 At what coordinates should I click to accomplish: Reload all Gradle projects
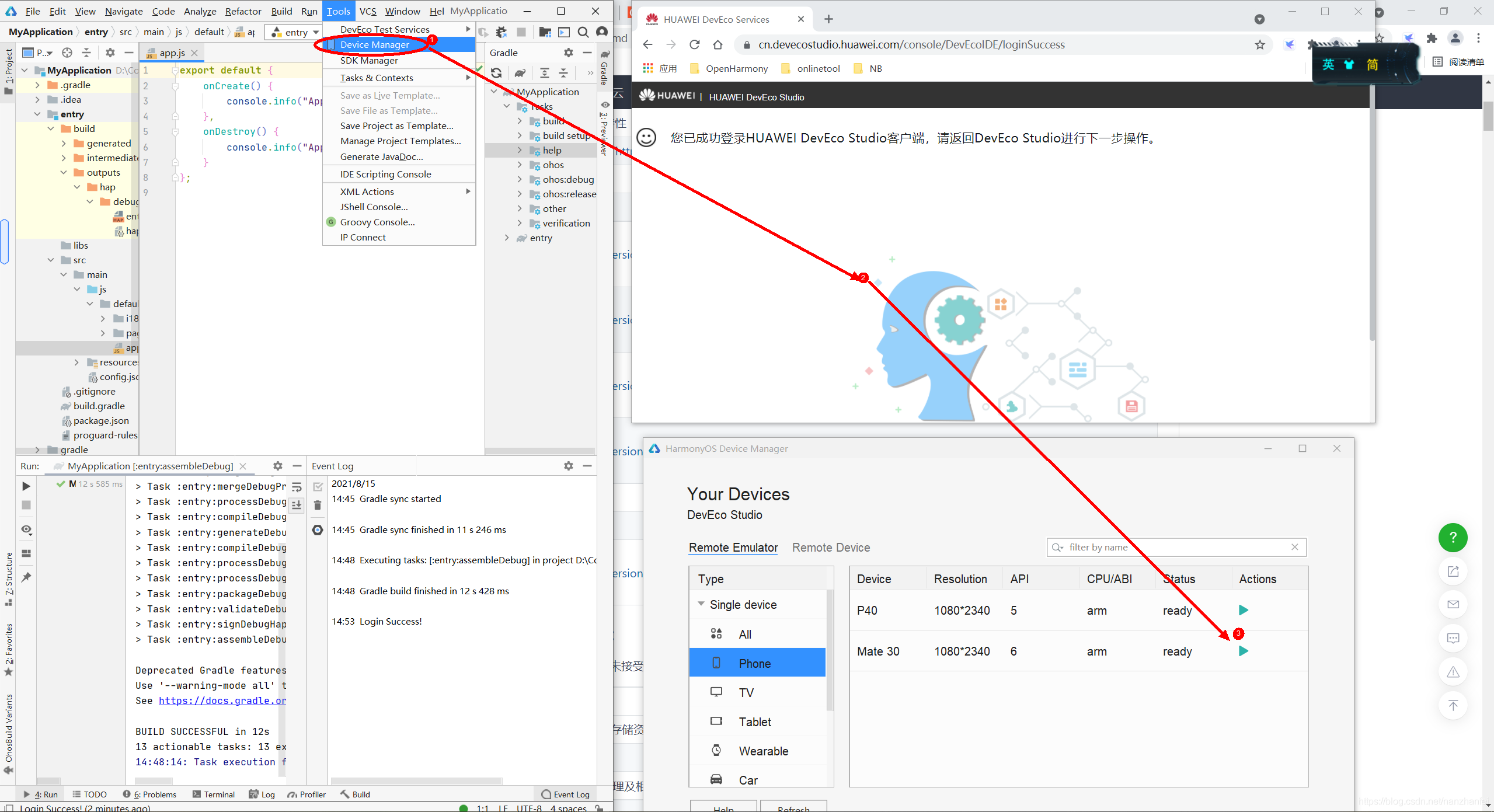point(496,73)
